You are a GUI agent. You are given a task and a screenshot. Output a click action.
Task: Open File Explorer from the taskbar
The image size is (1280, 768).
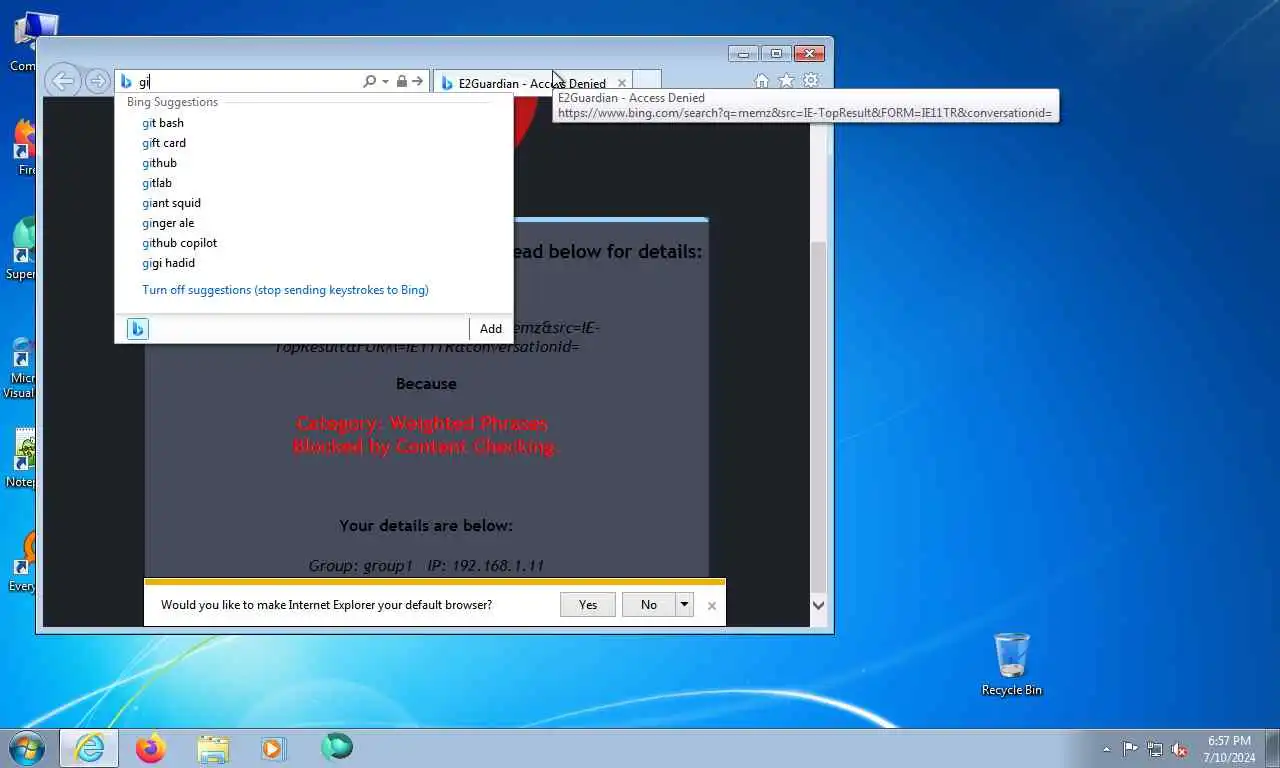pos(213,748)
